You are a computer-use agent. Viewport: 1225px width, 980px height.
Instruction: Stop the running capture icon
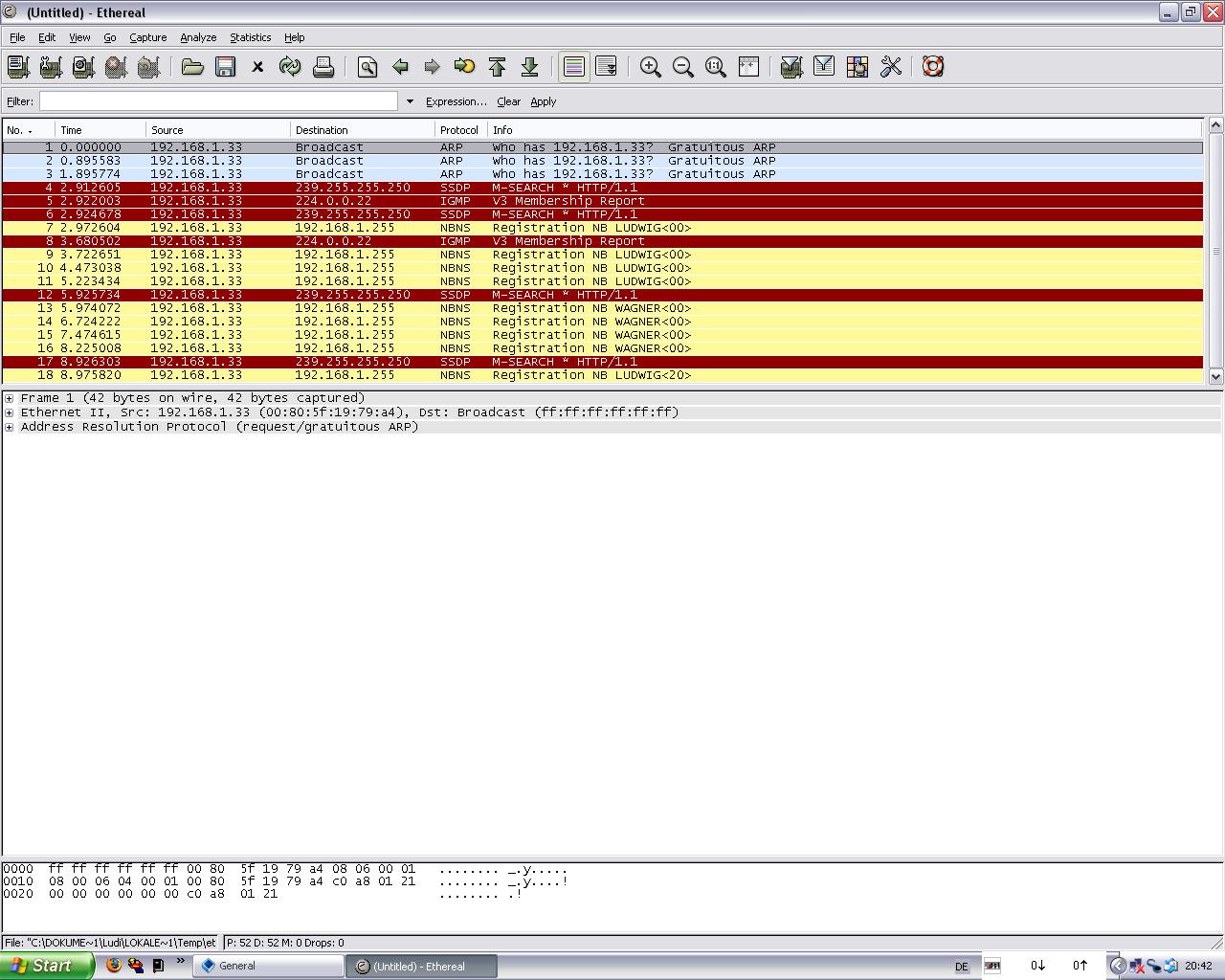pos(116,66)
